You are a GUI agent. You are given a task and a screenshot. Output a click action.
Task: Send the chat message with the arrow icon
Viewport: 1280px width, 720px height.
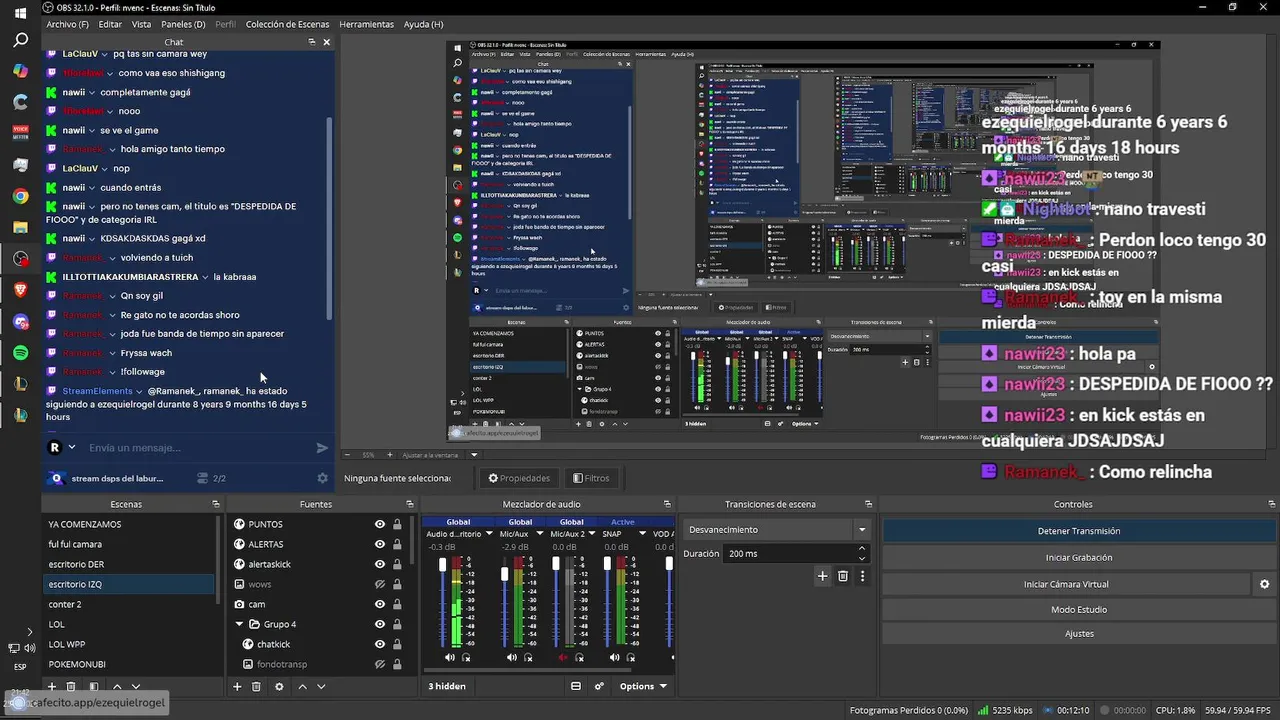pos(322,448)
